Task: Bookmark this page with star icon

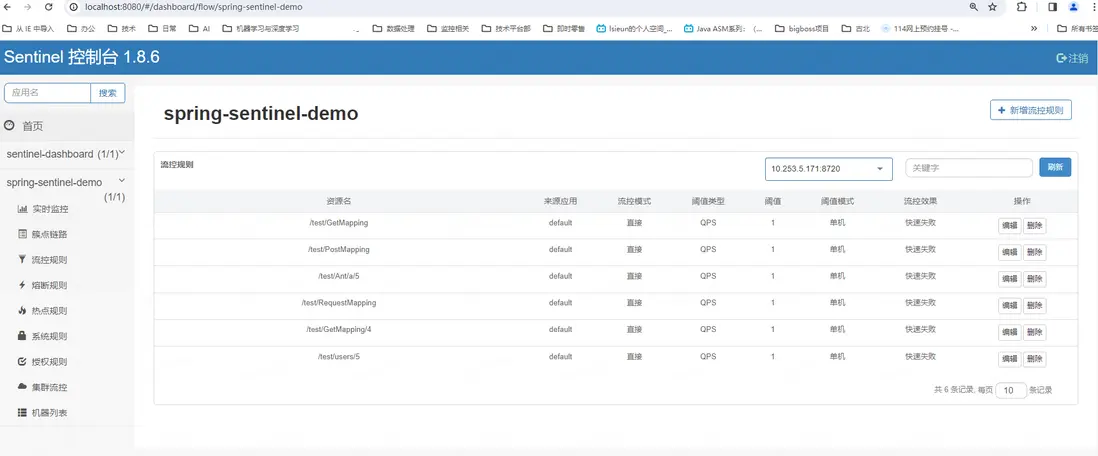Action: click(x=992, y=7)
